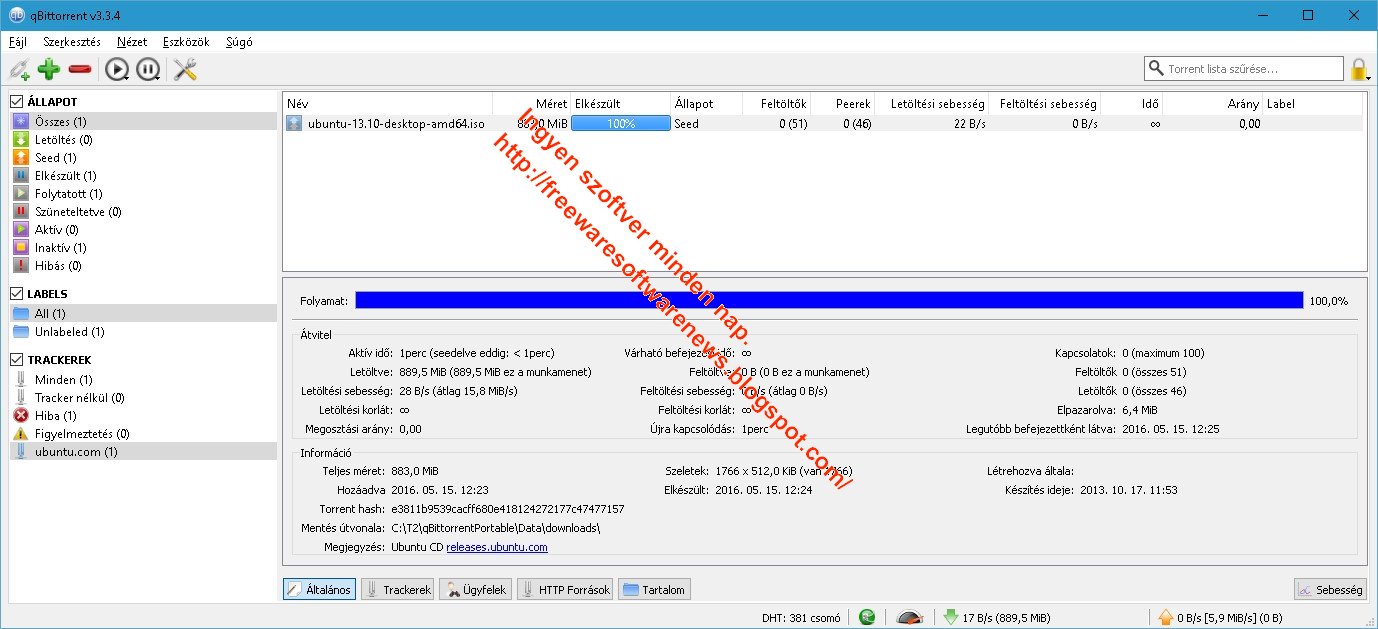Delete torrent using red minus icon

tap(80, 69)
